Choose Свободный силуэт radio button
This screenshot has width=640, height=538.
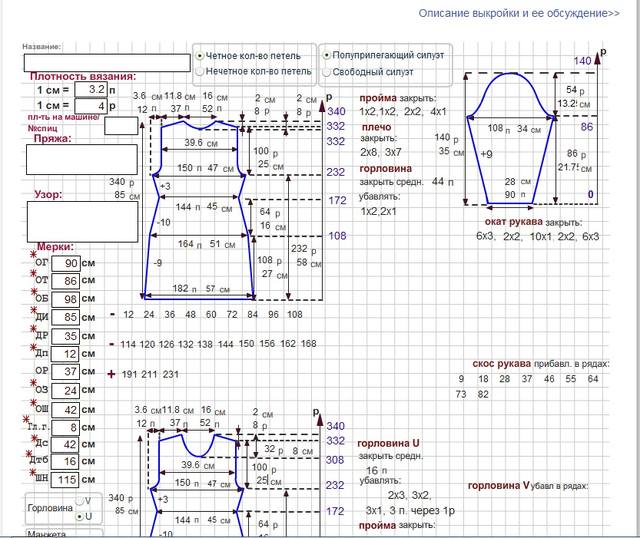click(x=326, y=72)
